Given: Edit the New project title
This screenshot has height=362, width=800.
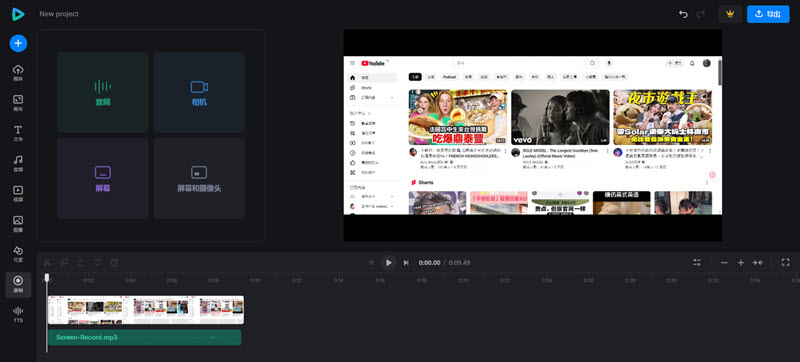Looking at the screenshot, I should click(59, 14).
